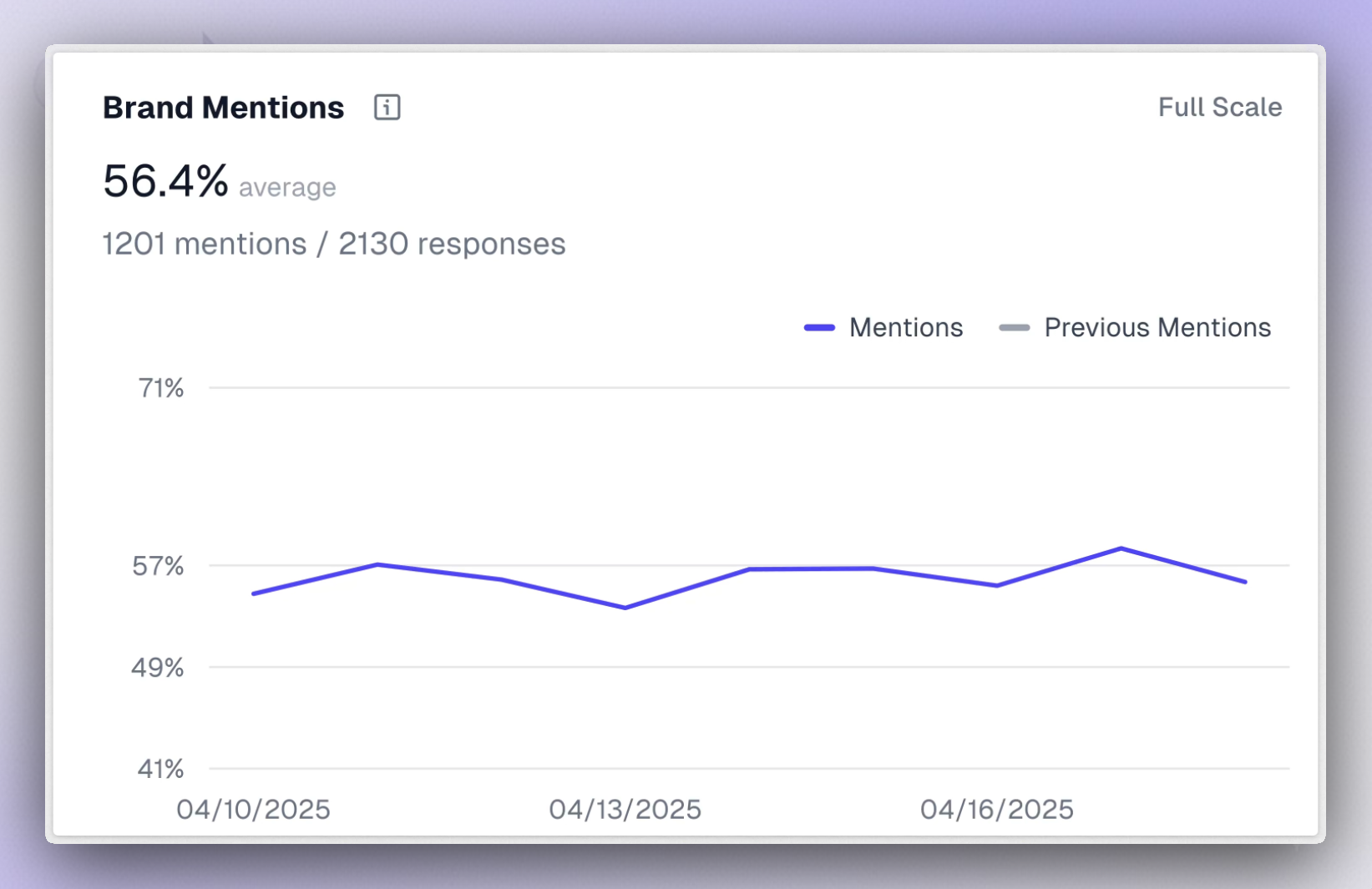Screen dimensions: 1372x889
Task: Click the purple Mentions legend indicator
Action: 820,327
